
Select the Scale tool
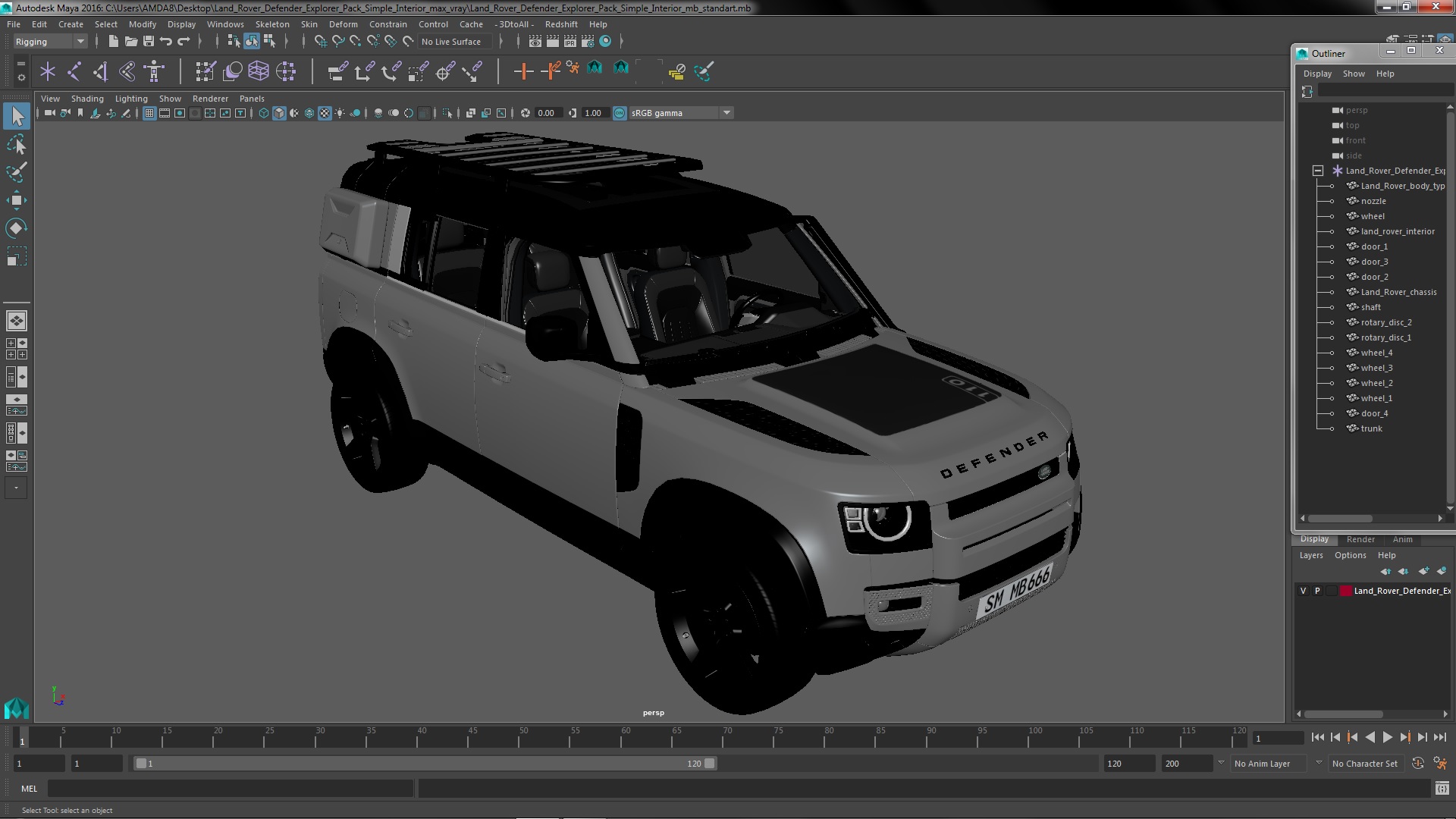(x=17, y=256)
